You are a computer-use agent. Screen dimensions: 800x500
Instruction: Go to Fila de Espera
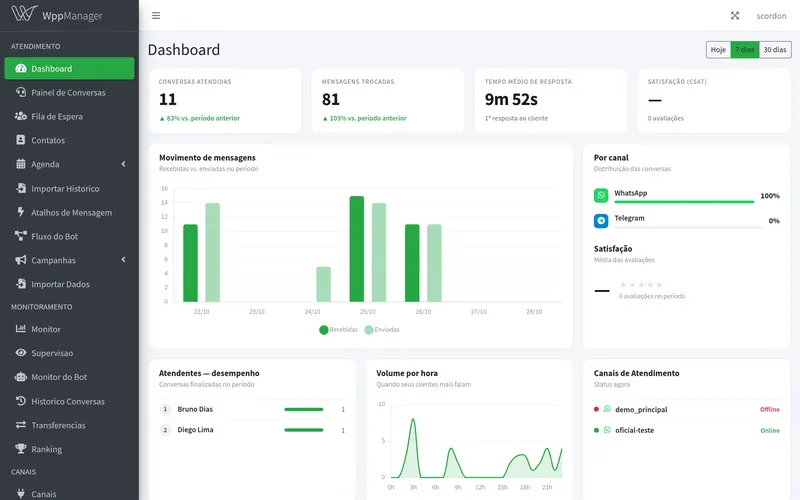69,116
